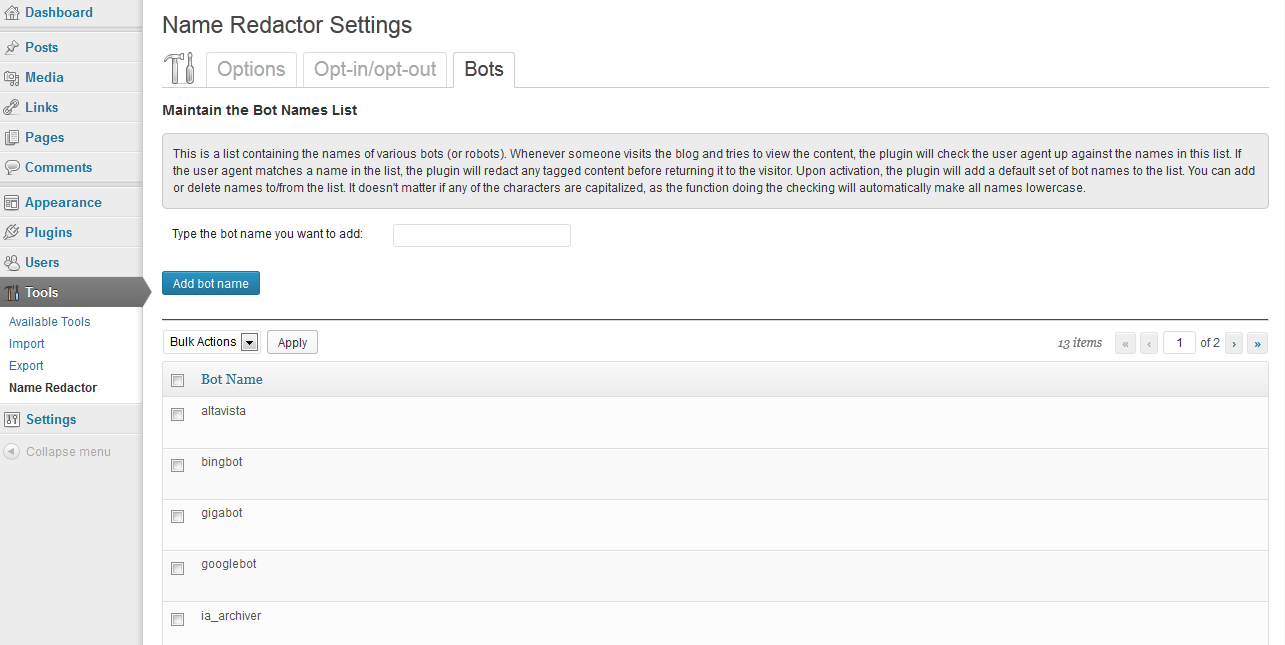Click the gigabot name text
This screenshot has width=1285, height=645.
click(x=222, y=513)
